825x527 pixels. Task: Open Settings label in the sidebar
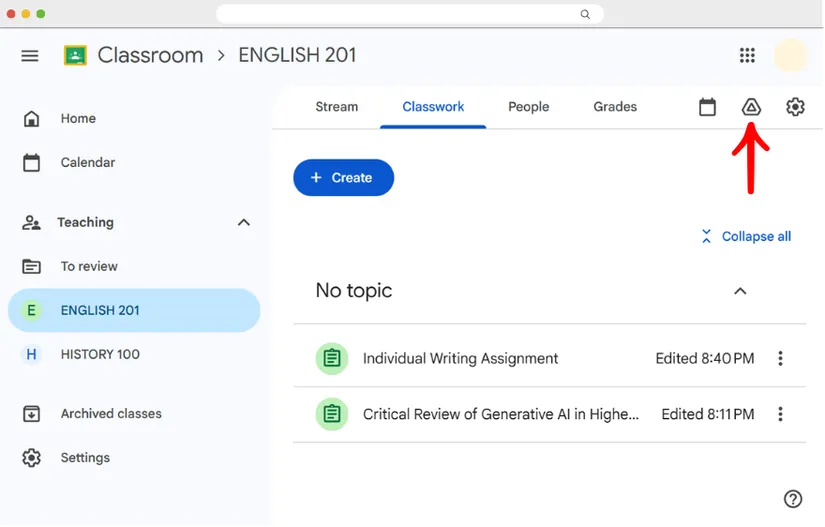(85, 458)
